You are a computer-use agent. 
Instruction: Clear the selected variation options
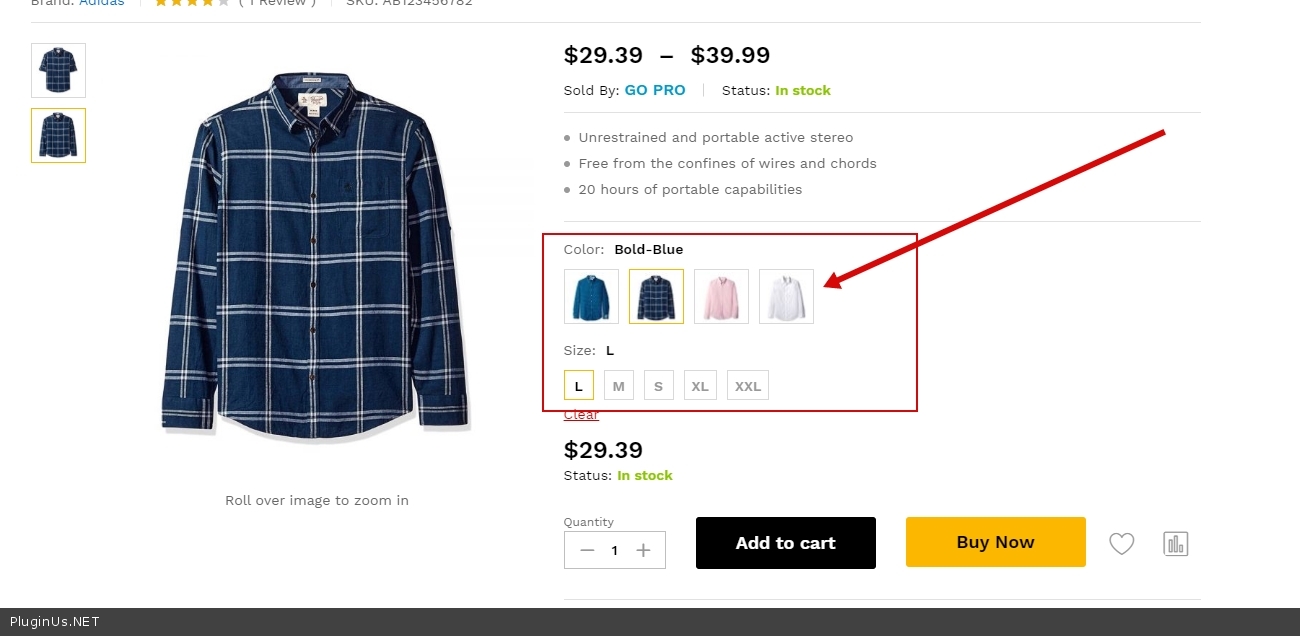(581, 415)
